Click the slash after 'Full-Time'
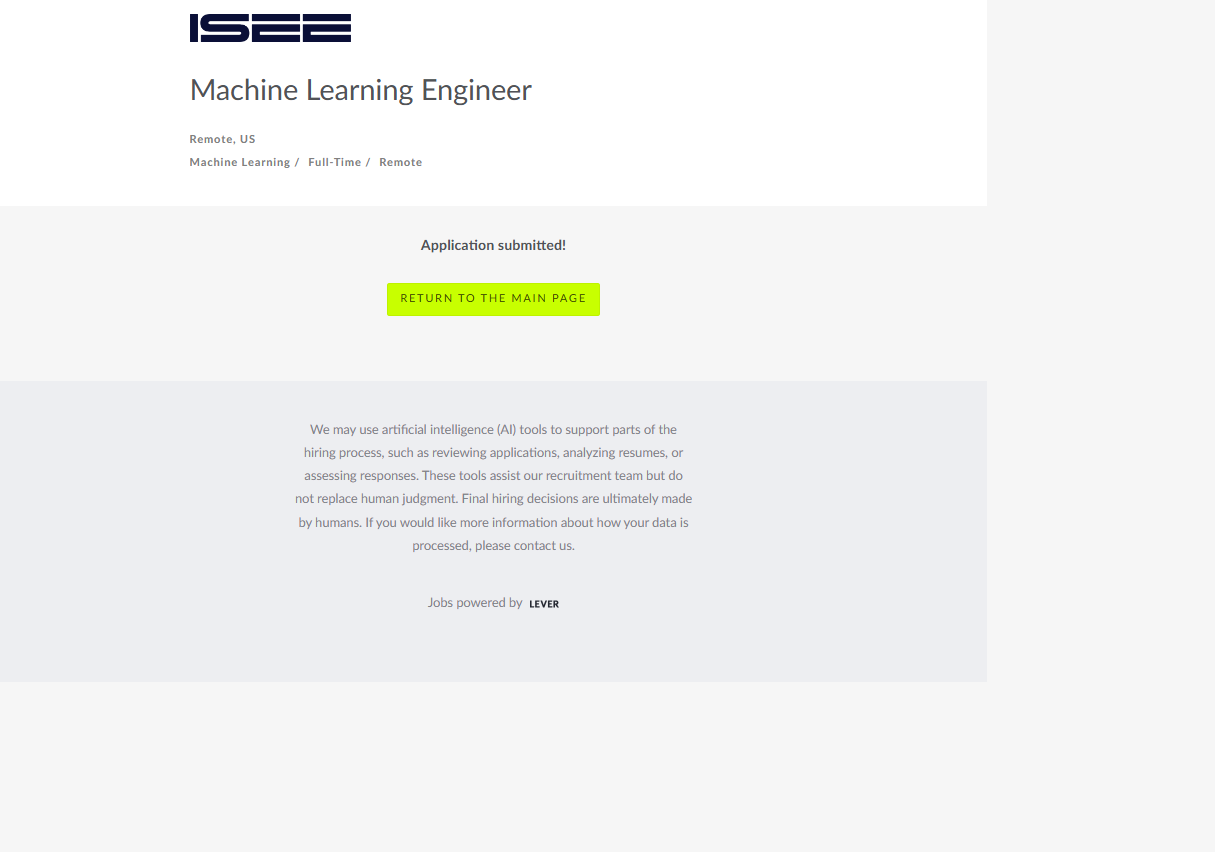Viewport: 1215px width, 852px height. click(368, 162)
